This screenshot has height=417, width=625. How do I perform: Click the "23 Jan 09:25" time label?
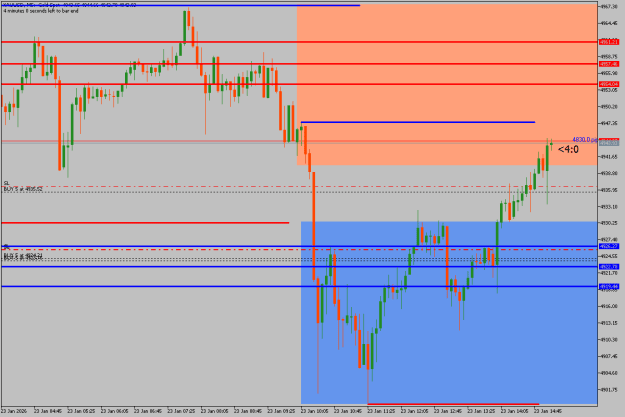(281, 411)
